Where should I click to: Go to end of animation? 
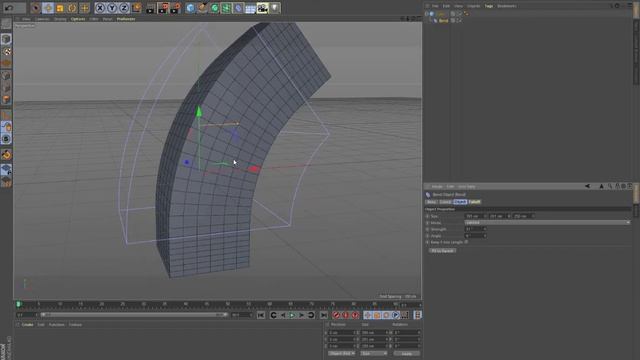pyautogui.click(x=324, y=315)
